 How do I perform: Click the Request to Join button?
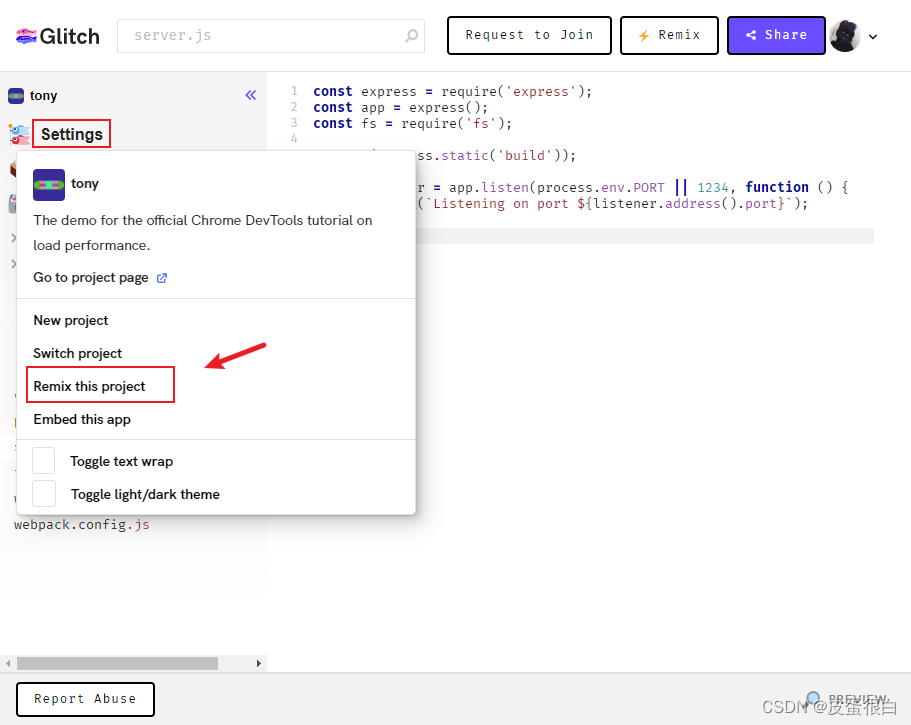[529, 35]
